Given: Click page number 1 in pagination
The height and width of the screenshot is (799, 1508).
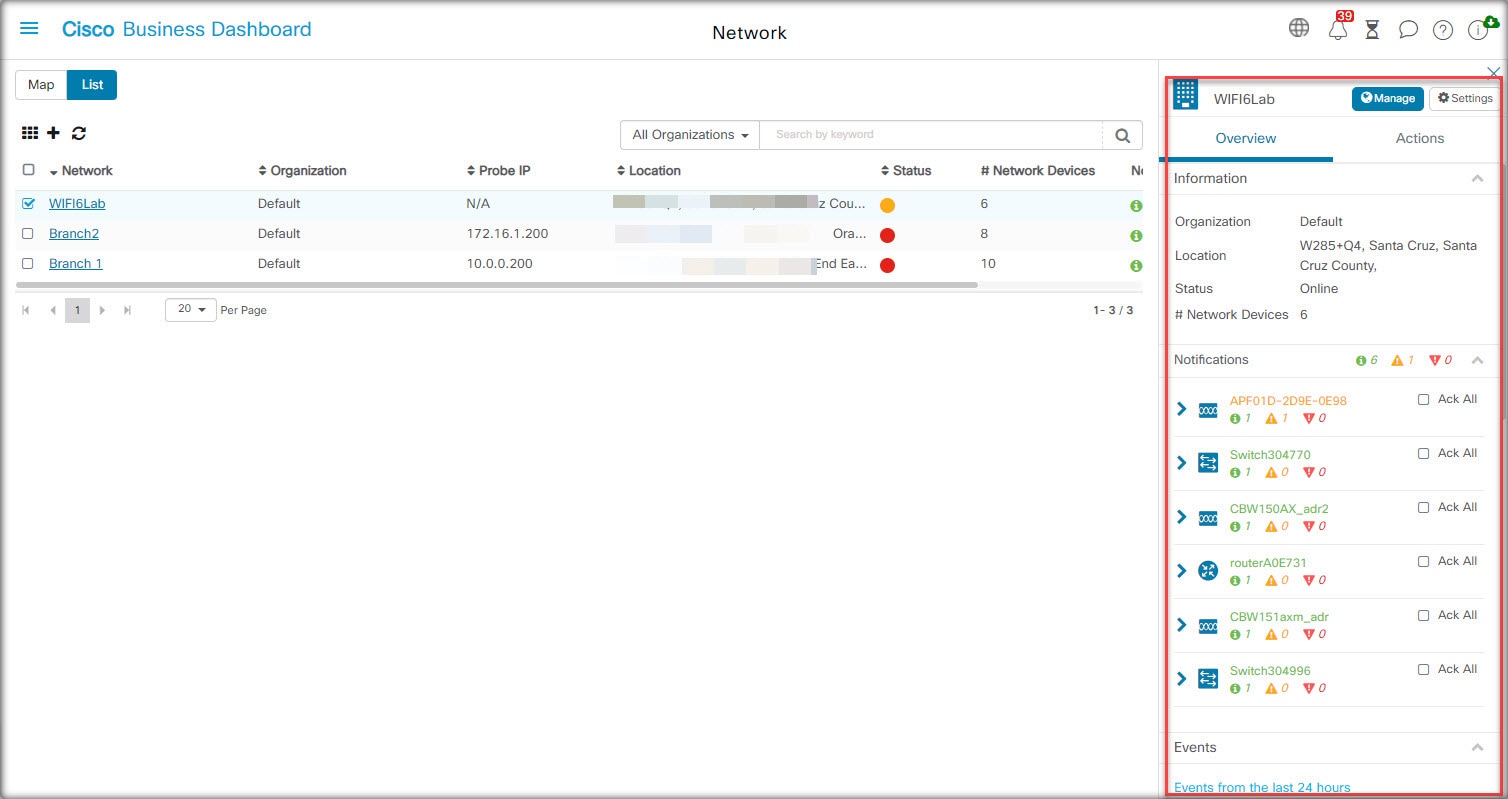Looking at the screenshot, I should (77, 310).
